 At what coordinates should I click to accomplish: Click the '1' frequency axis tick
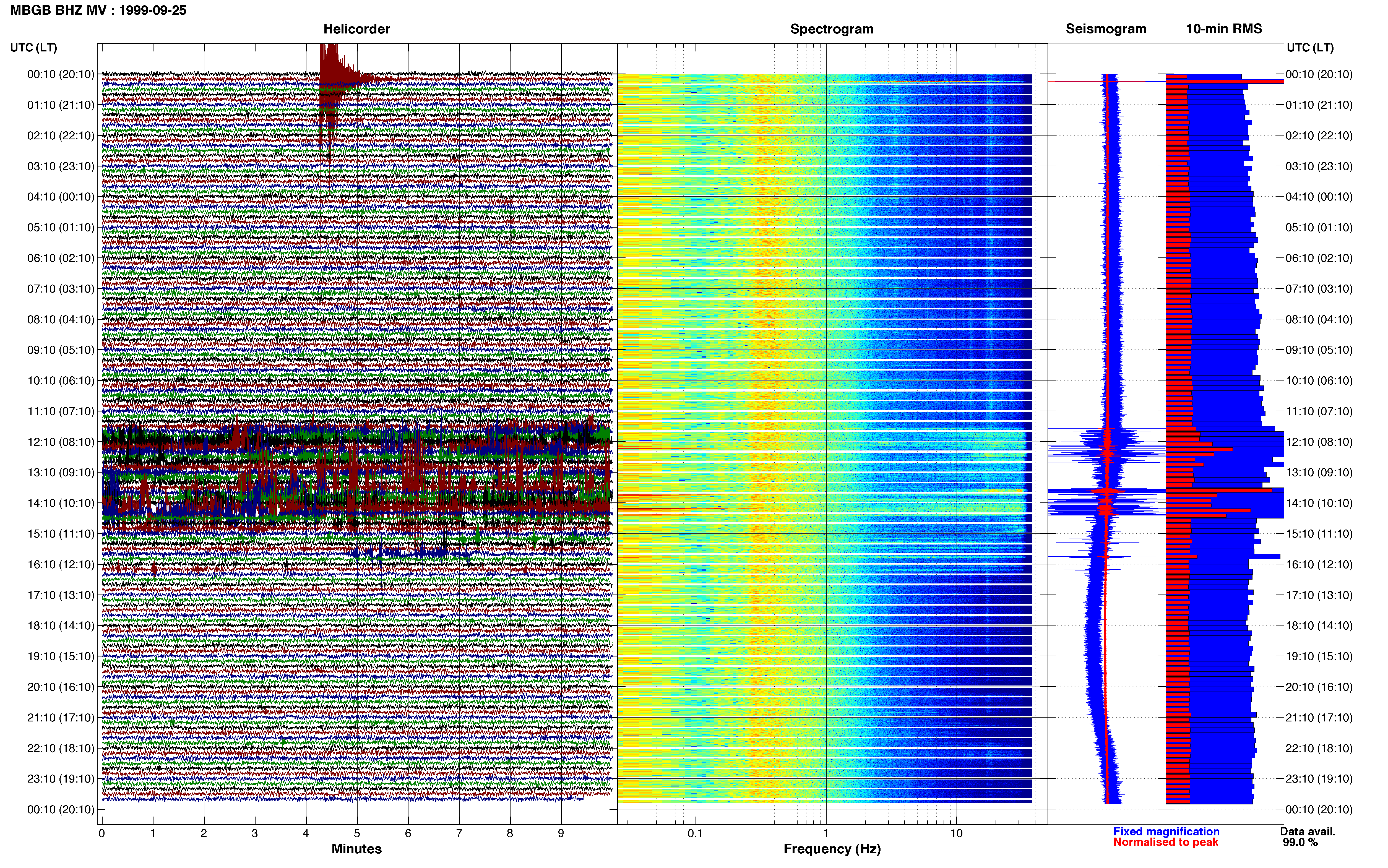(826, 833)
